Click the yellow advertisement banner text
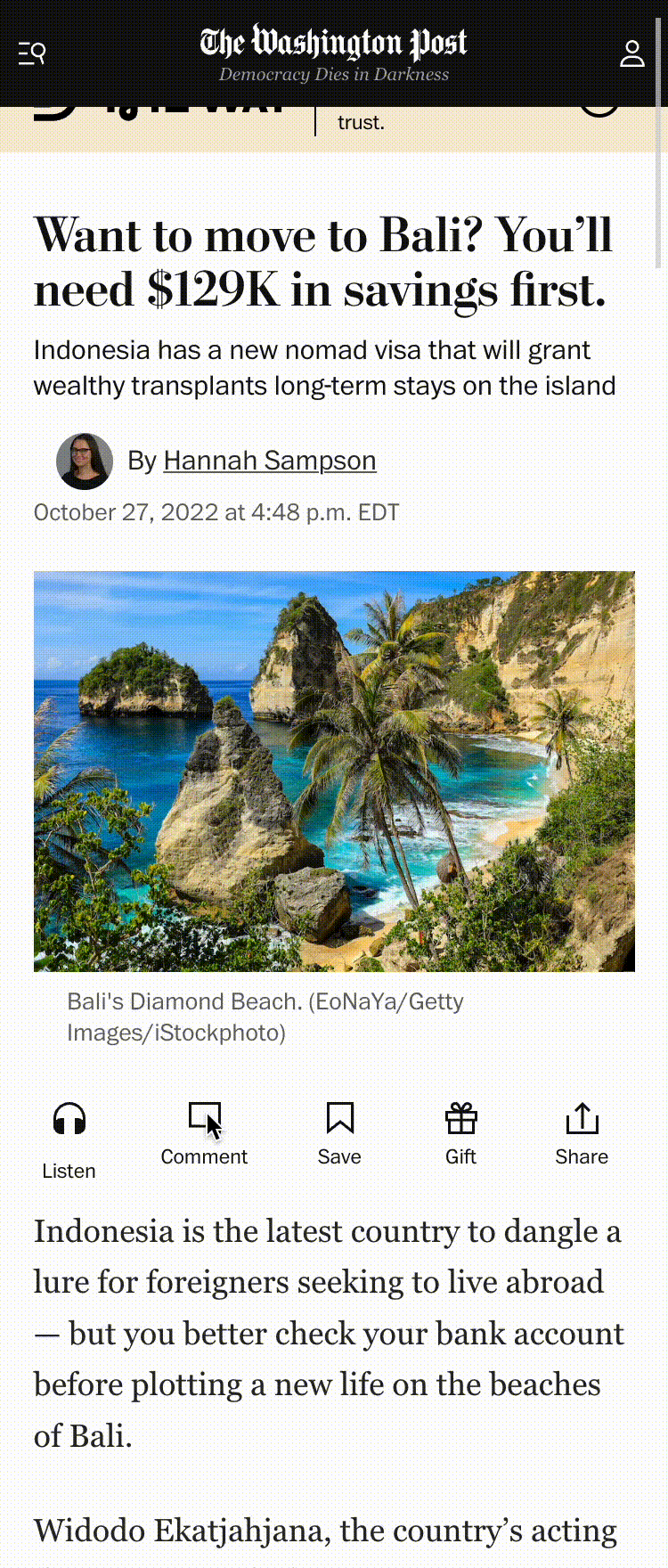Image resolution: width=668 pixels, height=1568 pixels. [x=361, y=122]
